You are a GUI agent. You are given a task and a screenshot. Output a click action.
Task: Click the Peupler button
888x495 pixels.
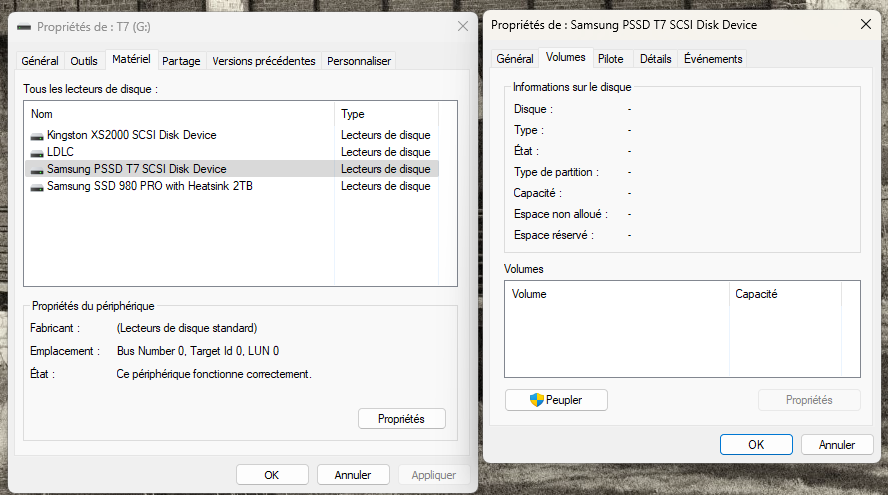point(556,400)
